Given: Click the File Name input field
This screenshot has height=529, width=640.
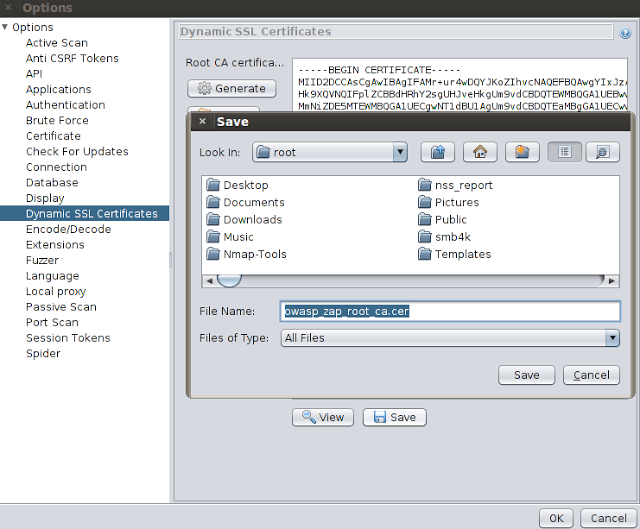Looking at the screenshot, I should tap(450, 311).
